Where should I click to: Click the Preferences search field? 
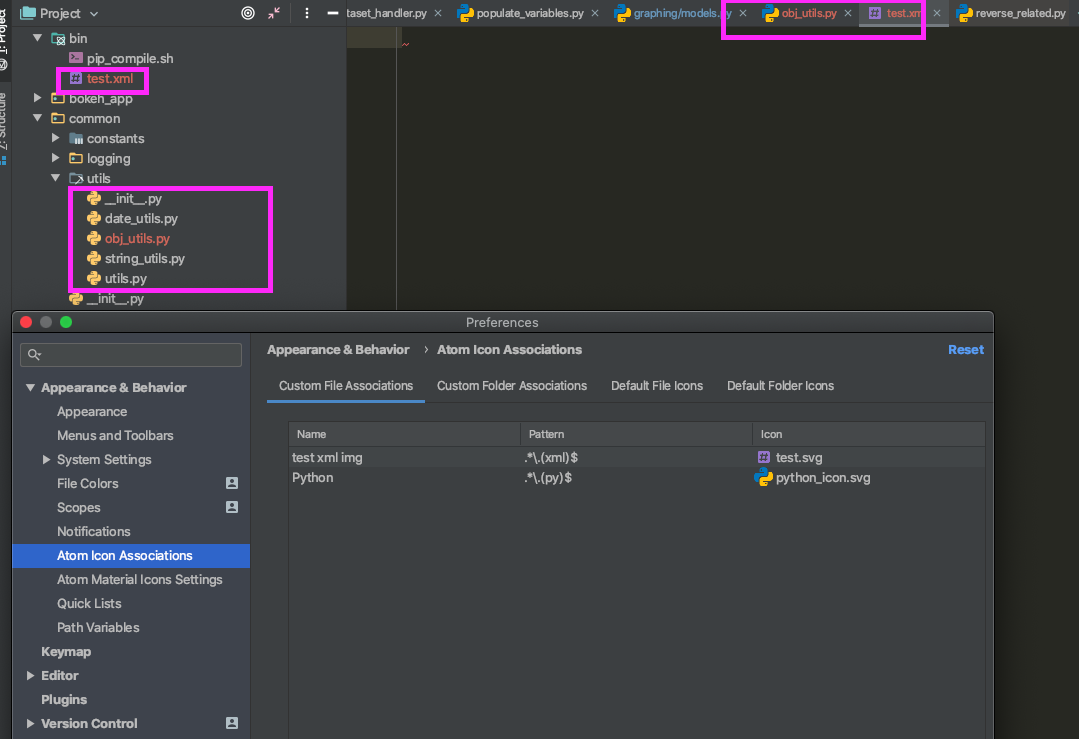130,354
